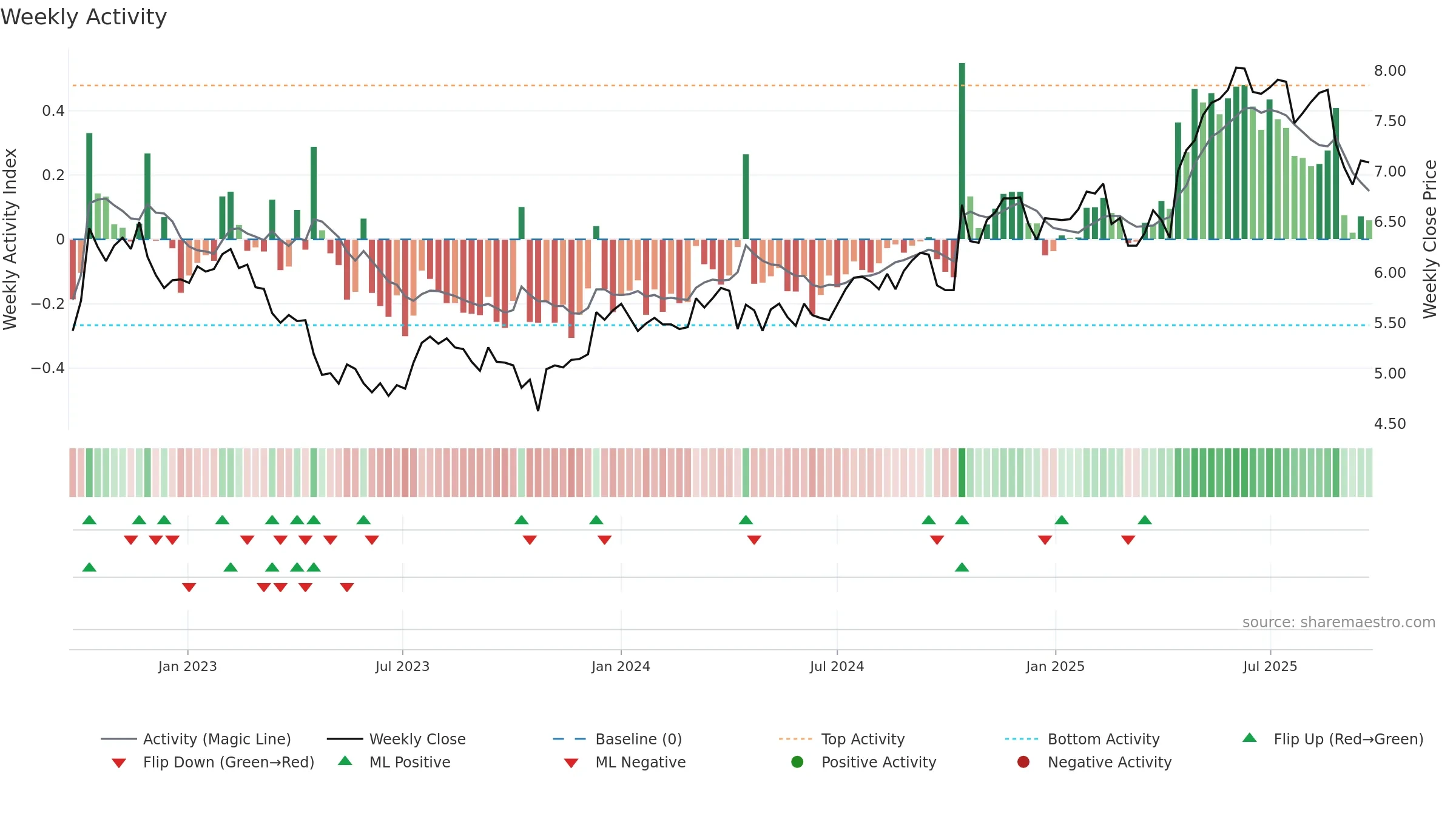Click the Jan 2024 axis label
Screen dimensions: 1456x819
621,666
